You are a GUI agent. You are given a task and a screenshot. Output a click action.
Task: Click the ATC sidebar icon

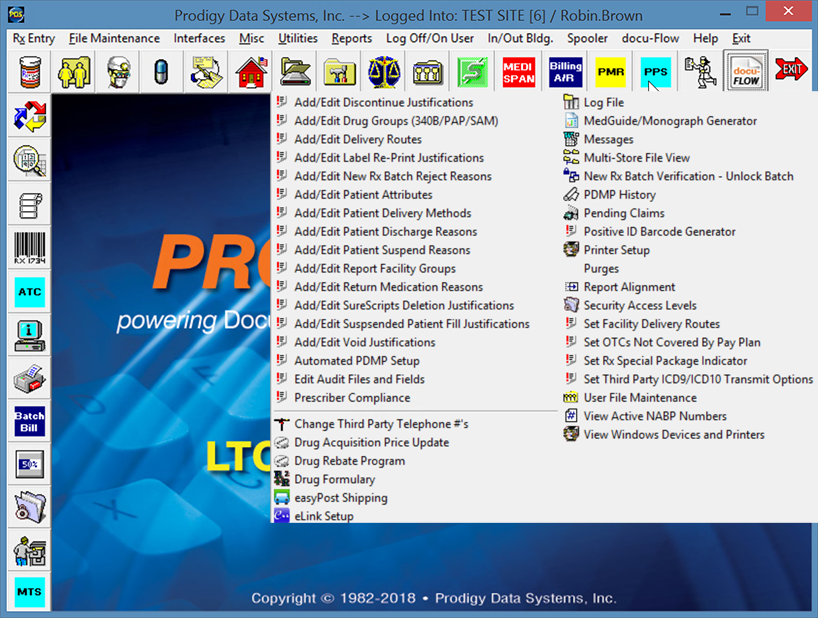[x=30, y=293]
